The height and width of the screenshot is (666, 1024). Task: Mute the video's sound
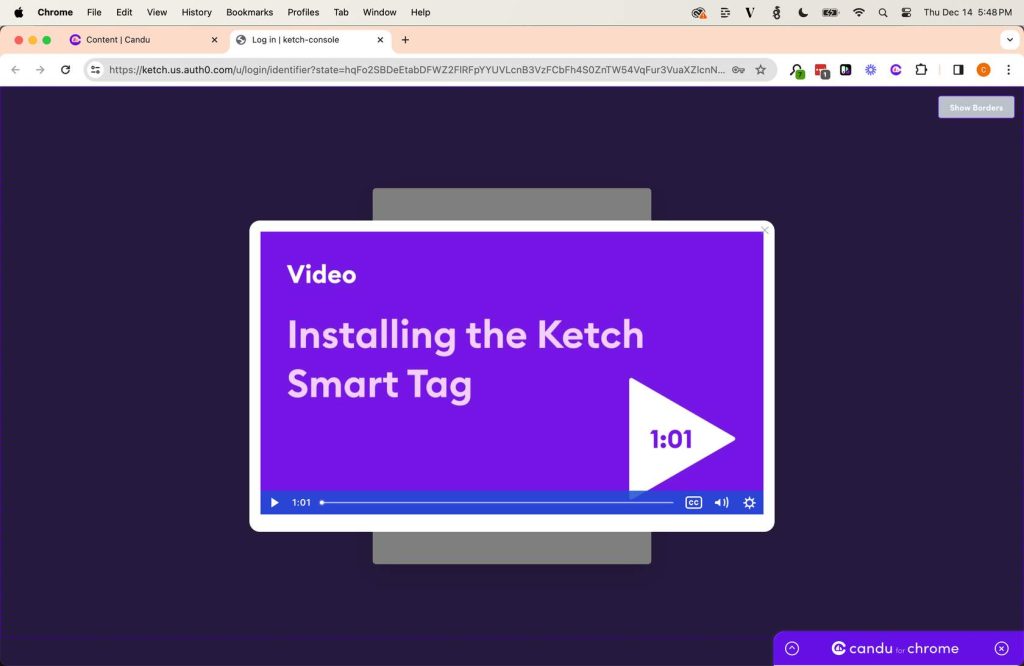pos(721,502)
